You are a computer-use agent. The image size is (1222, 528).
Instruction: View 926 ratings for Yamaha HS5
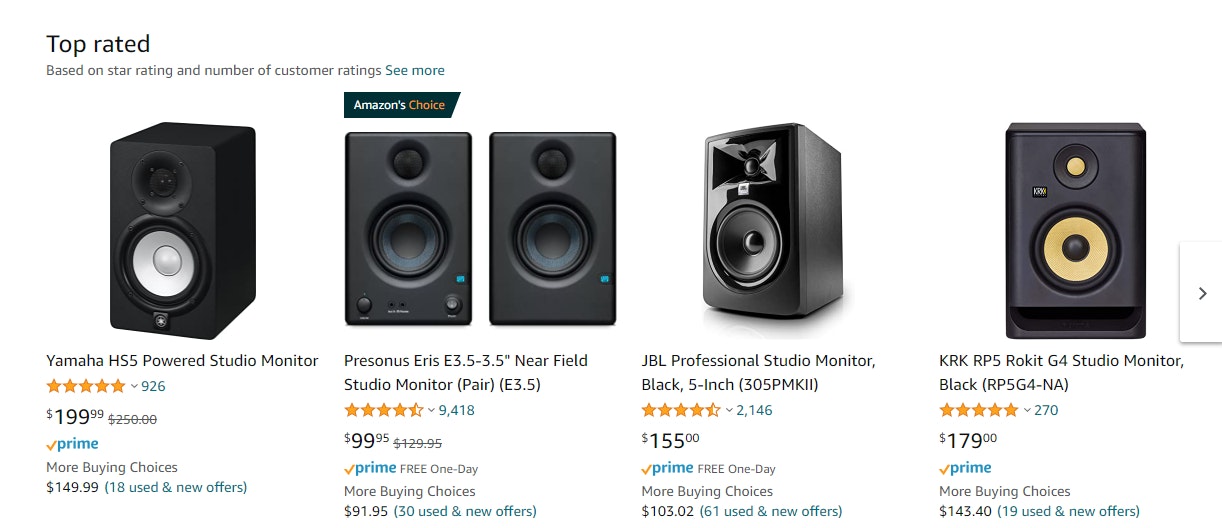[x=154, y=386]
